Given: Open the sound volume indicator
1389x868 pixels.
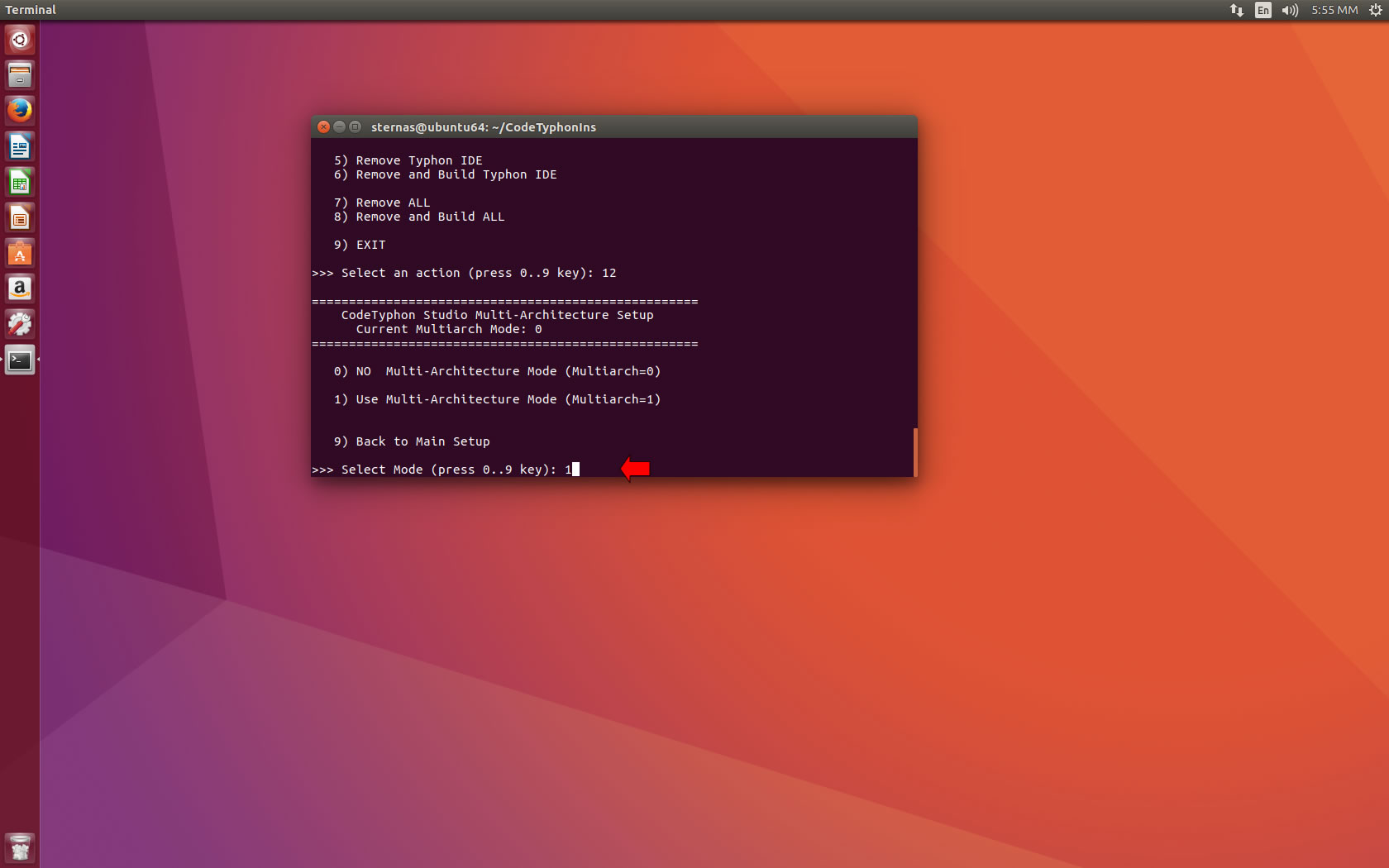Looking at the screenshot, I should click(x=1290, y=10).
